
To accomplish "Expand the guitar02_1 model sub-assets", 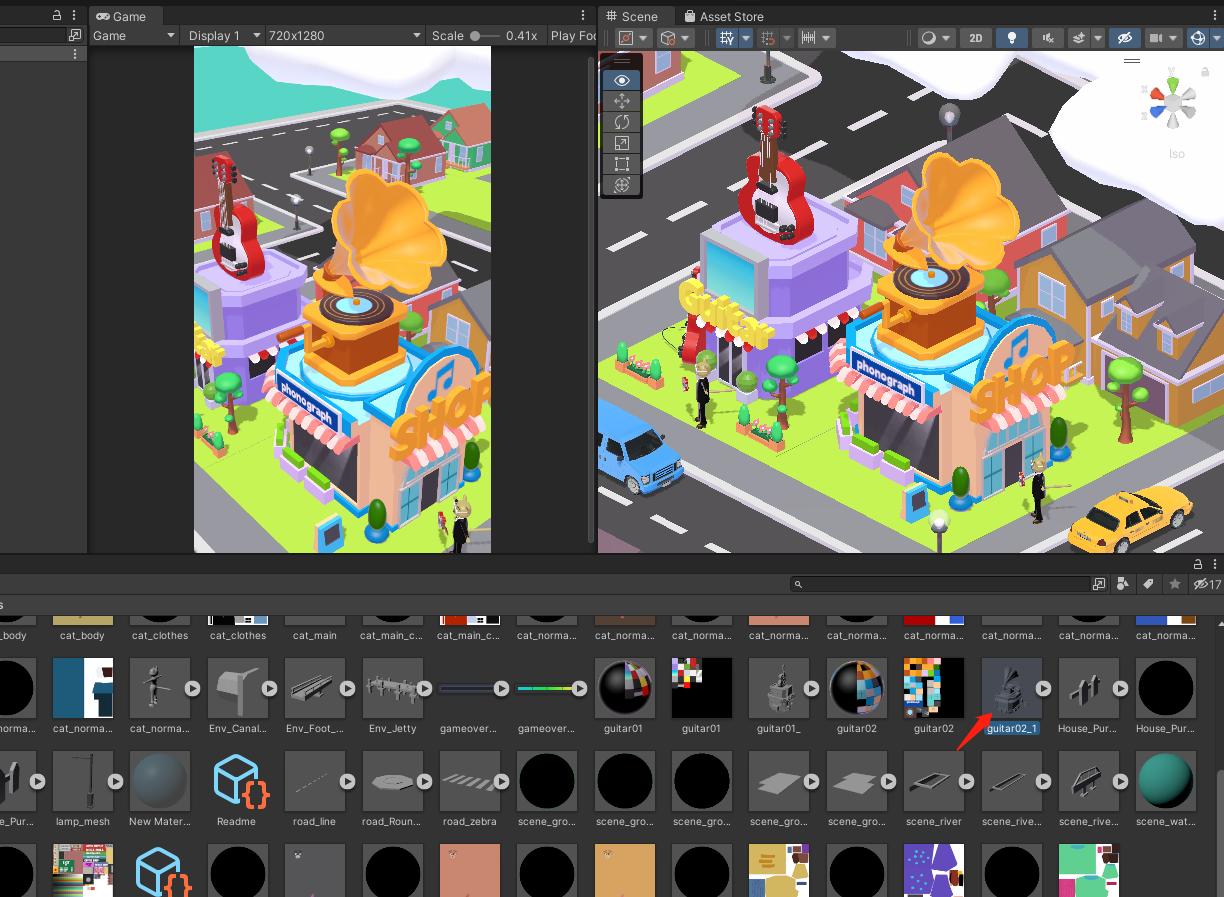I will coord(1043,688).
